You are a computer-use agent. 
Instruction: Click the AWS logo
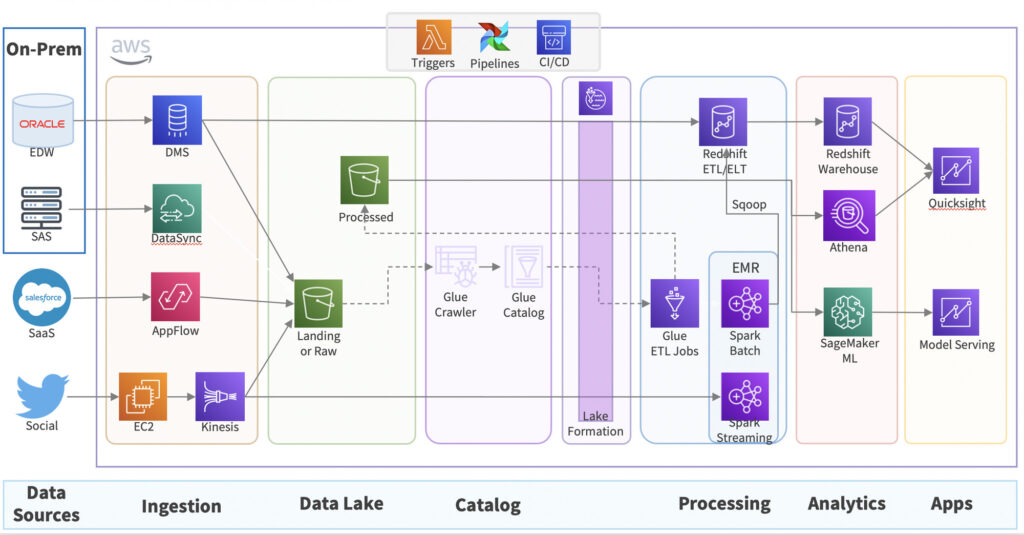131,52
